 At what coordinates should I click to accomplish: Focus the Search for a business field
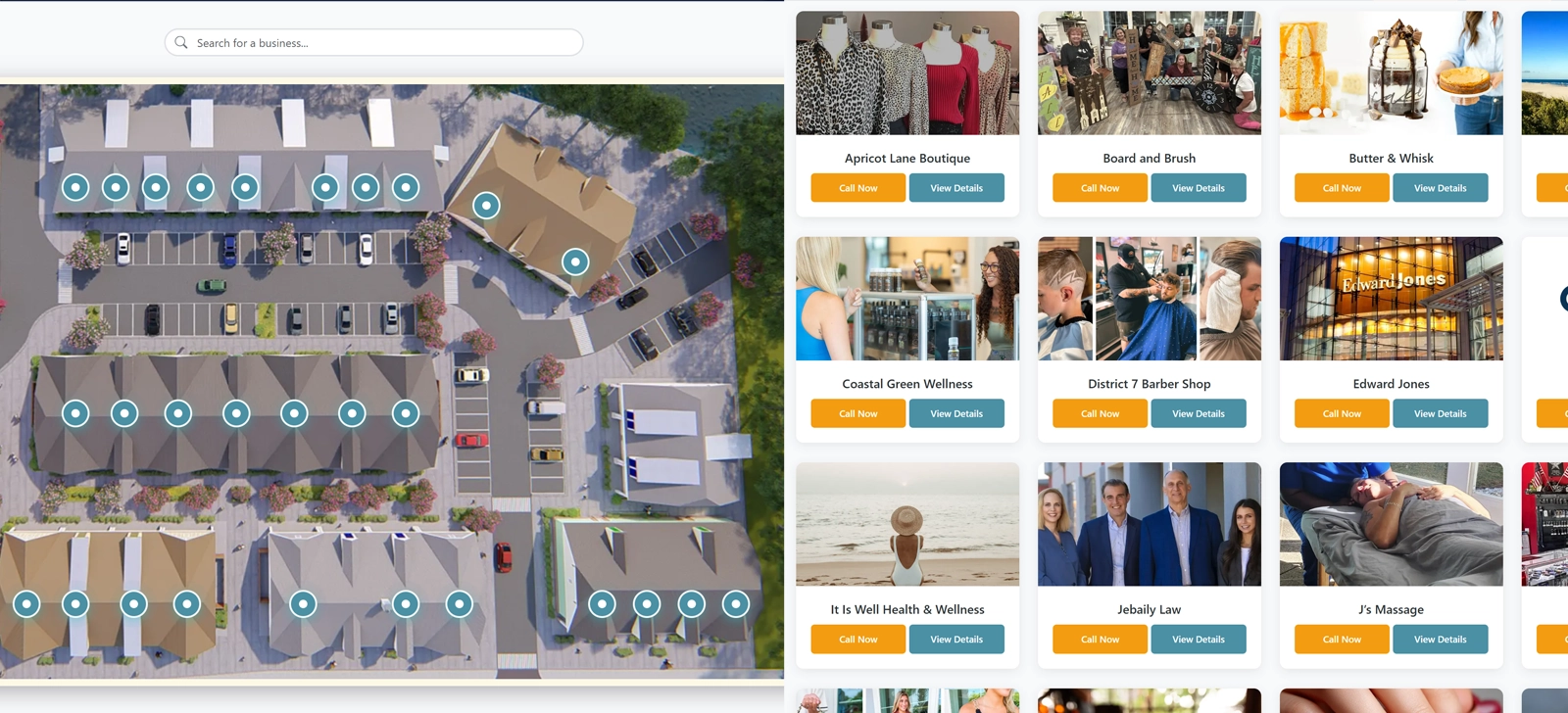point(373,42)
